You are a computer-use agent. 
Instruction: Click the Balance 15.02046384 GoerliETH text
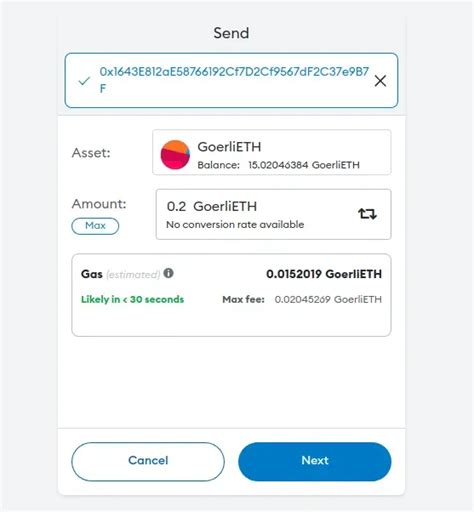[x=278, y=165]
